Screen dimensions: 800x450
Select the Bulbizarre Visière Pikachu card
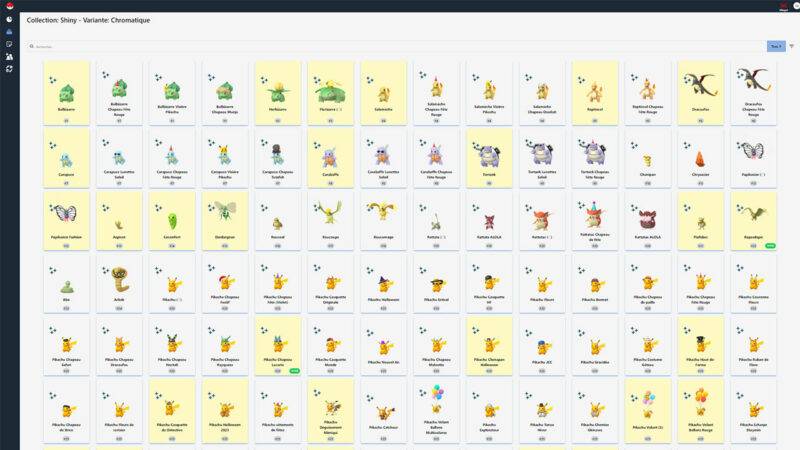172,93
